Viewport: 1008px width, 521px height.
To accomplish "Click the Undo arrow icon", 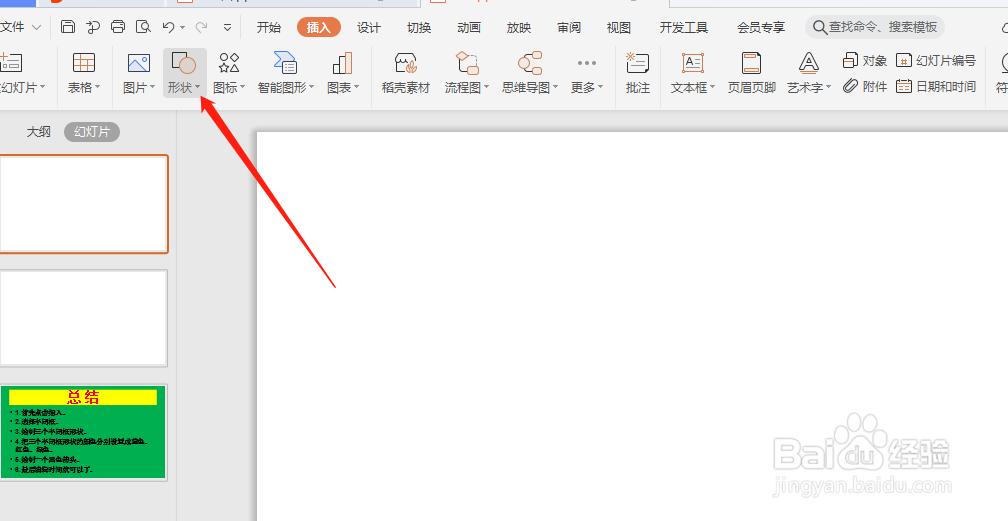I will pyautogui.click(x=168, y=27).
